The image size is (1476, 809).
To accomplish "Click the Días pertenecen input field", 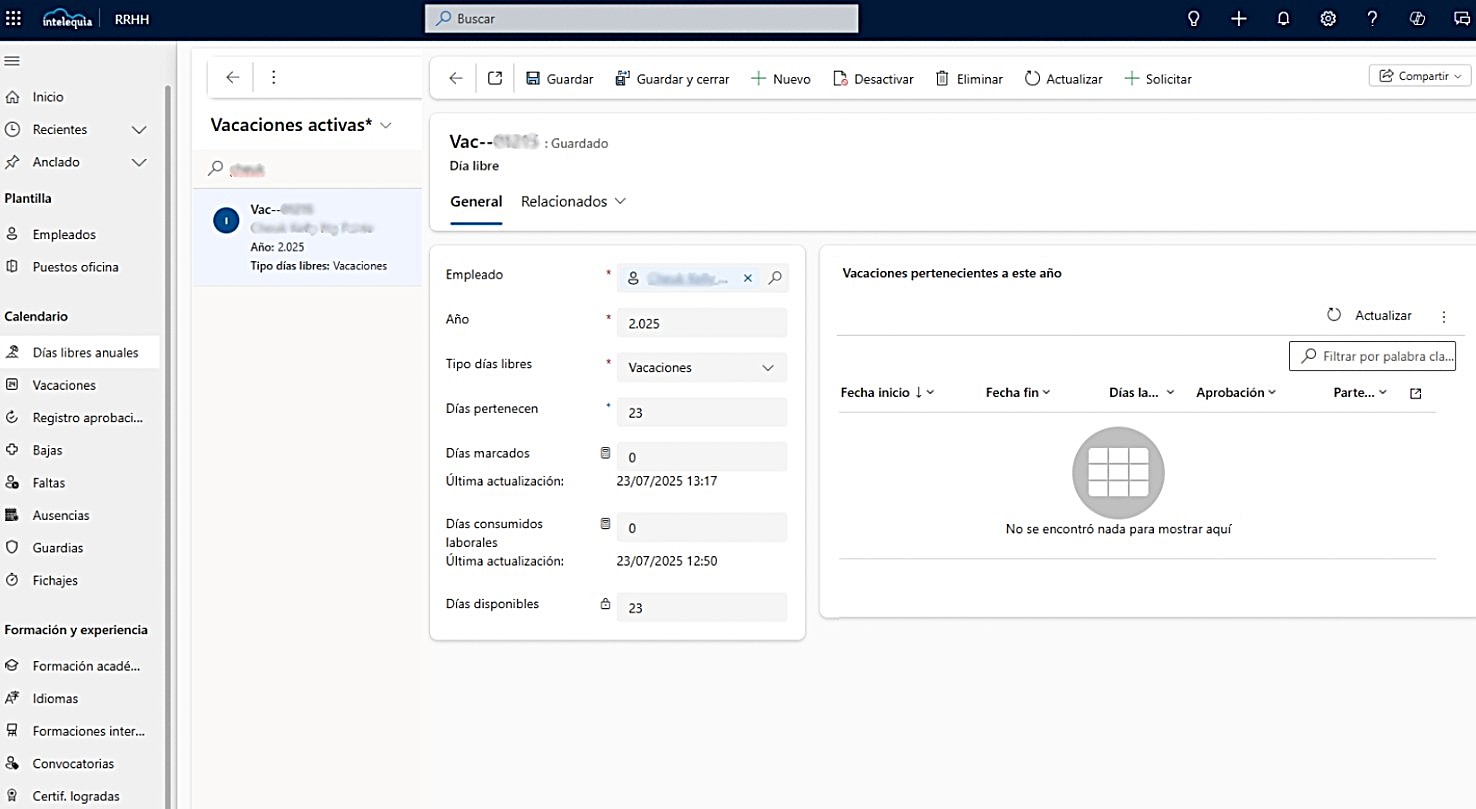I will pos(702,412).
